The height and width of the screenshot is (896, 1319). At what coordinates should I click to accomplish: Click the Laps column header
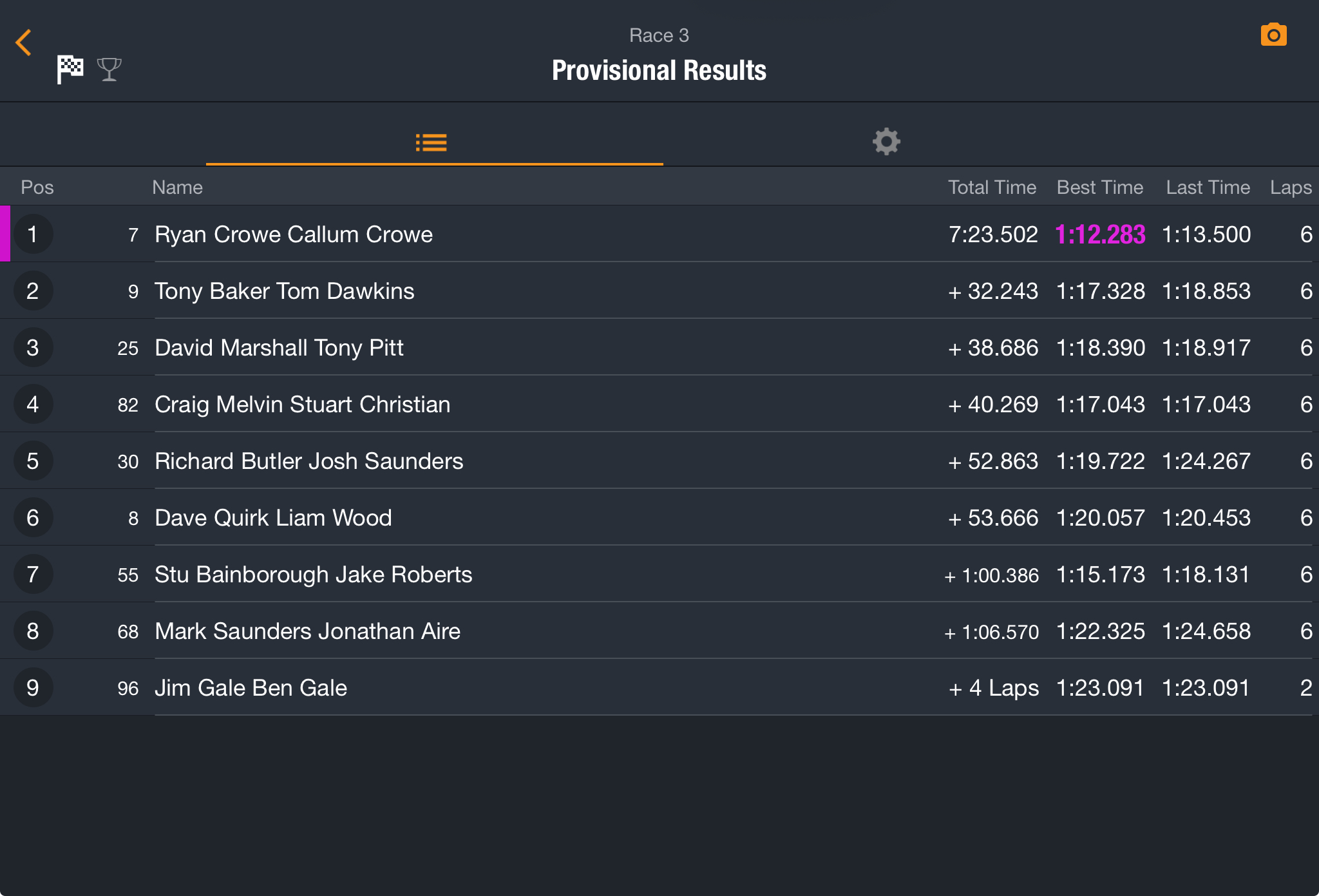[x=1291, y=187]
